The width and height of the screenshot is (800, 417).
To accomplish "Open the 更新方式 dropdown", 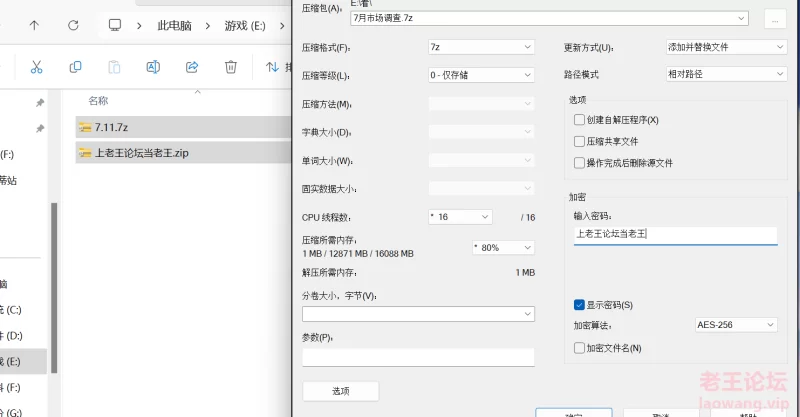I will coord(726,47).
